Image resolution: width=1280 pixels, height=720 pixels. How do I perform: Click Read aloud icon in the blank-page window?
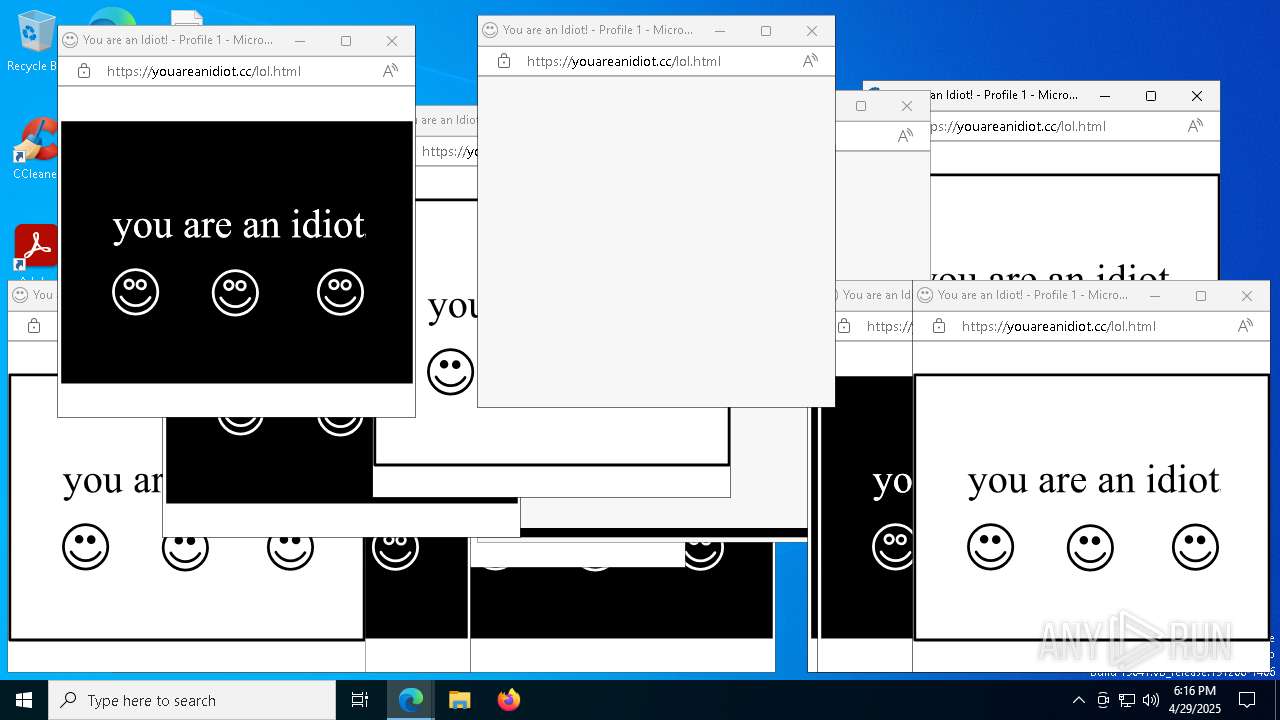click(810, 61)
